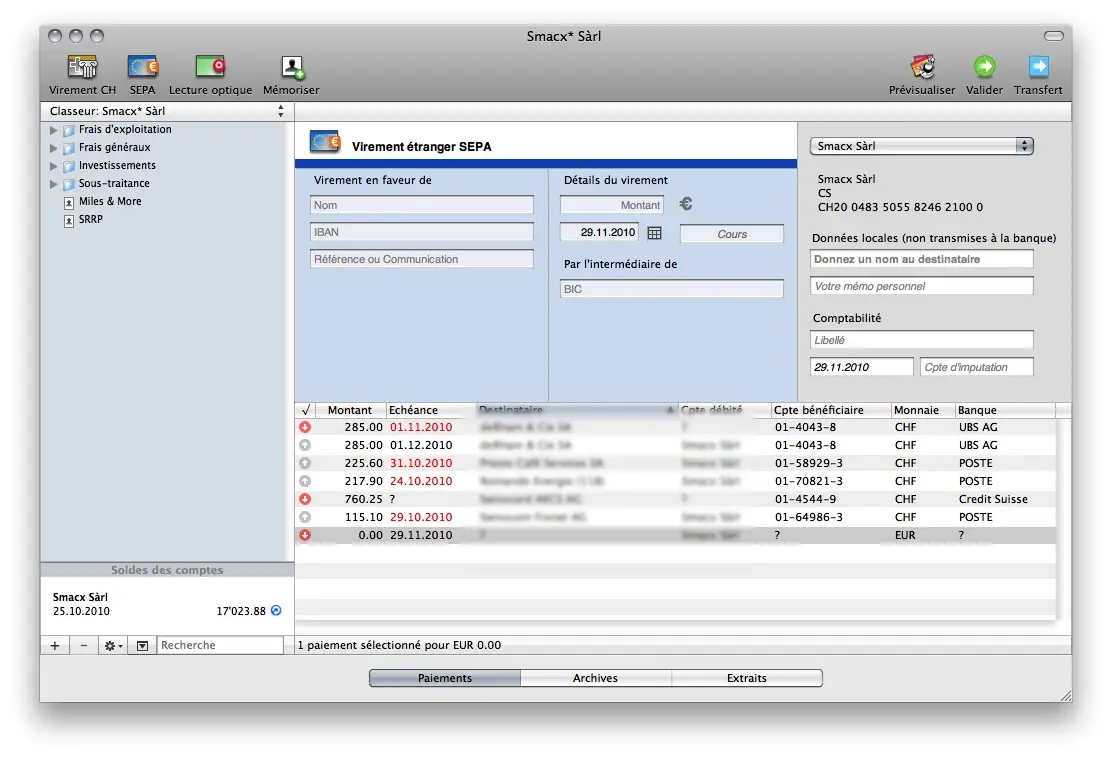Click the status icon of 01.12.2010 payment

[305, 445]
